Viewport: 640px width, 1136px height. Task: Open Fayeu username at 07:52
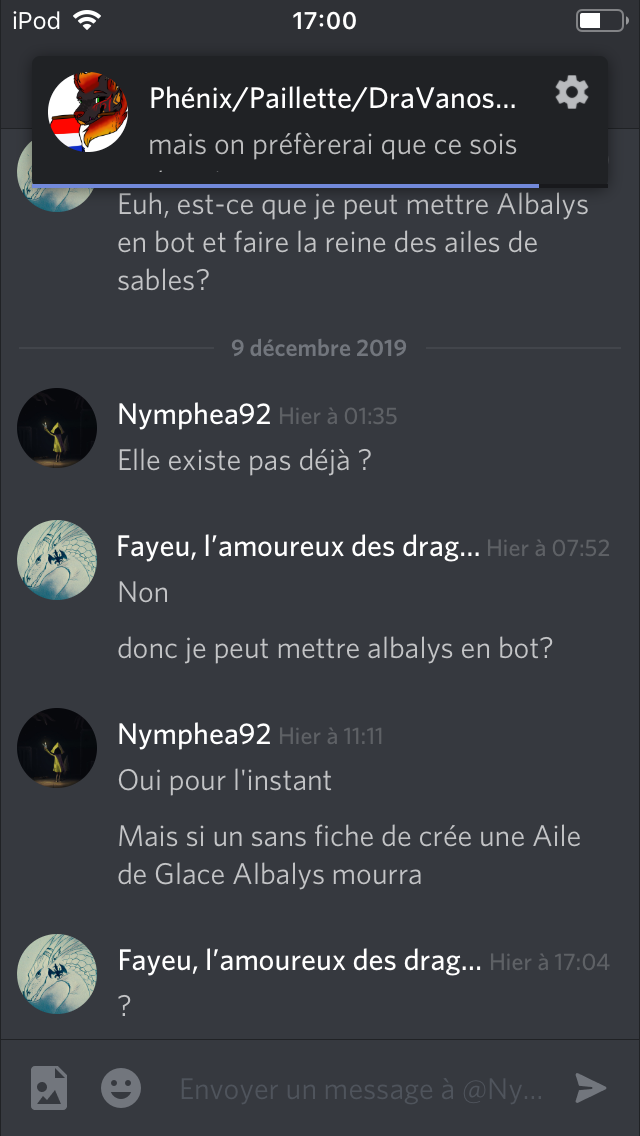298,547
